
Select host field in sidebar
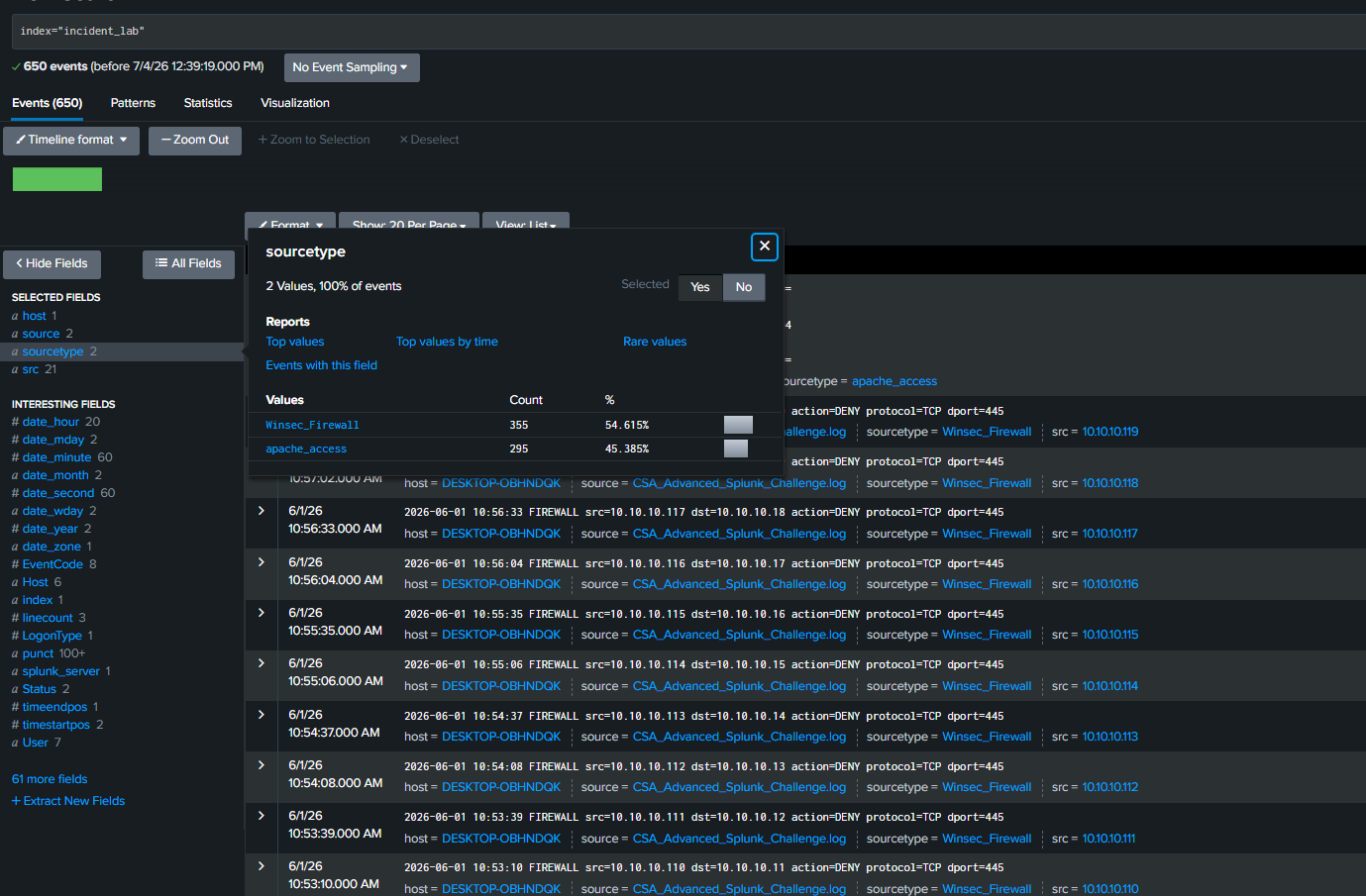pos(35,316)
